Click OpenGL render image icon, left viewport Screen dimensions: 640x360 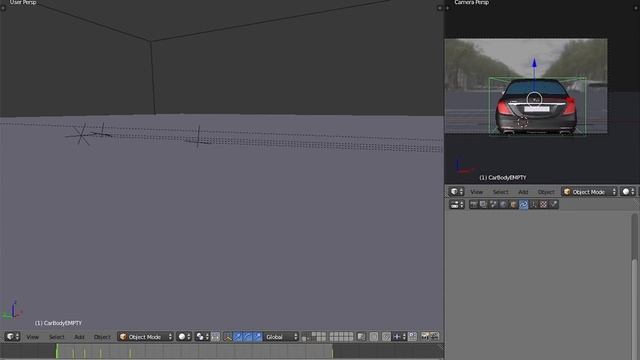point(425,337)
